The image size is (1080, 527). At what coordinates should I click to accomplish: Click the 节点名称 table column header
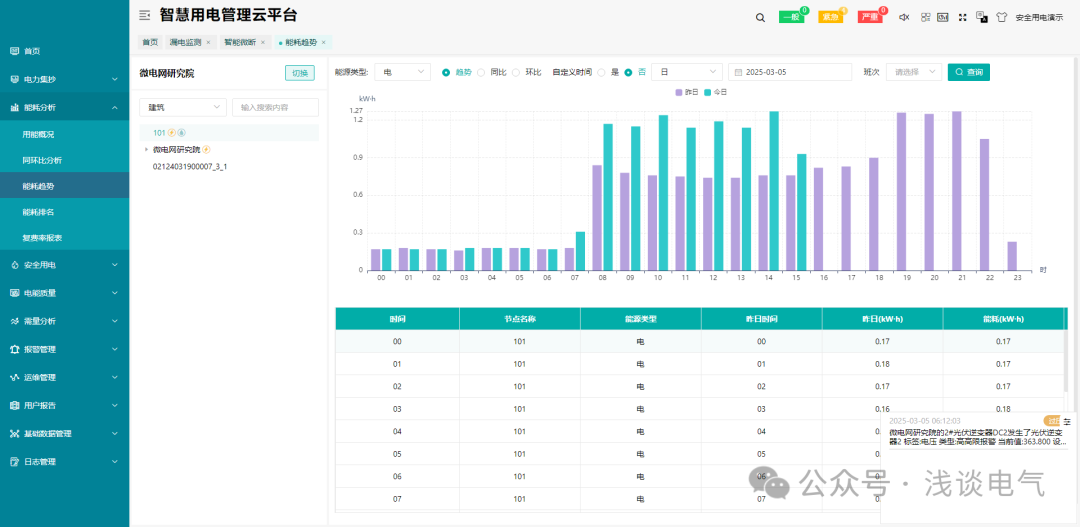tap(520, 319)
